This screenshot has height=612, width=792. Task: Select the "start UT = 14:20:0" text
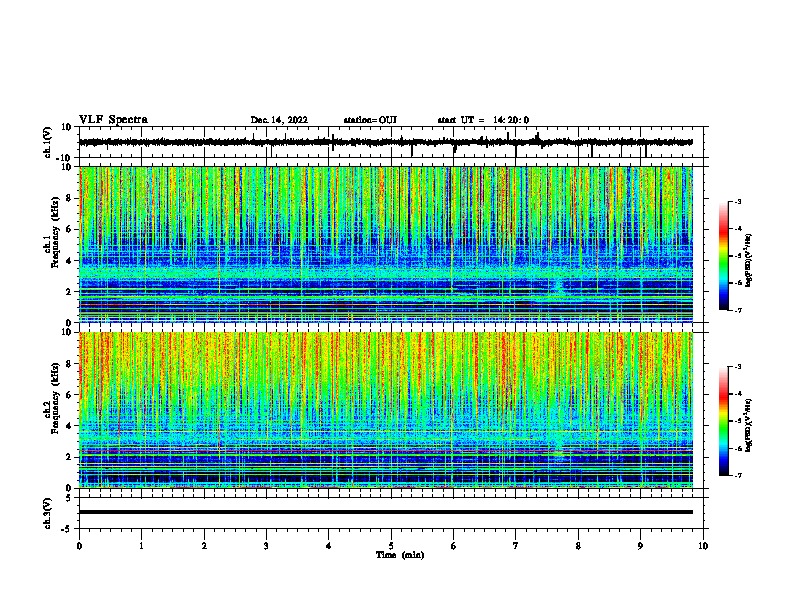pyautogui.click(x=483, y=120)
